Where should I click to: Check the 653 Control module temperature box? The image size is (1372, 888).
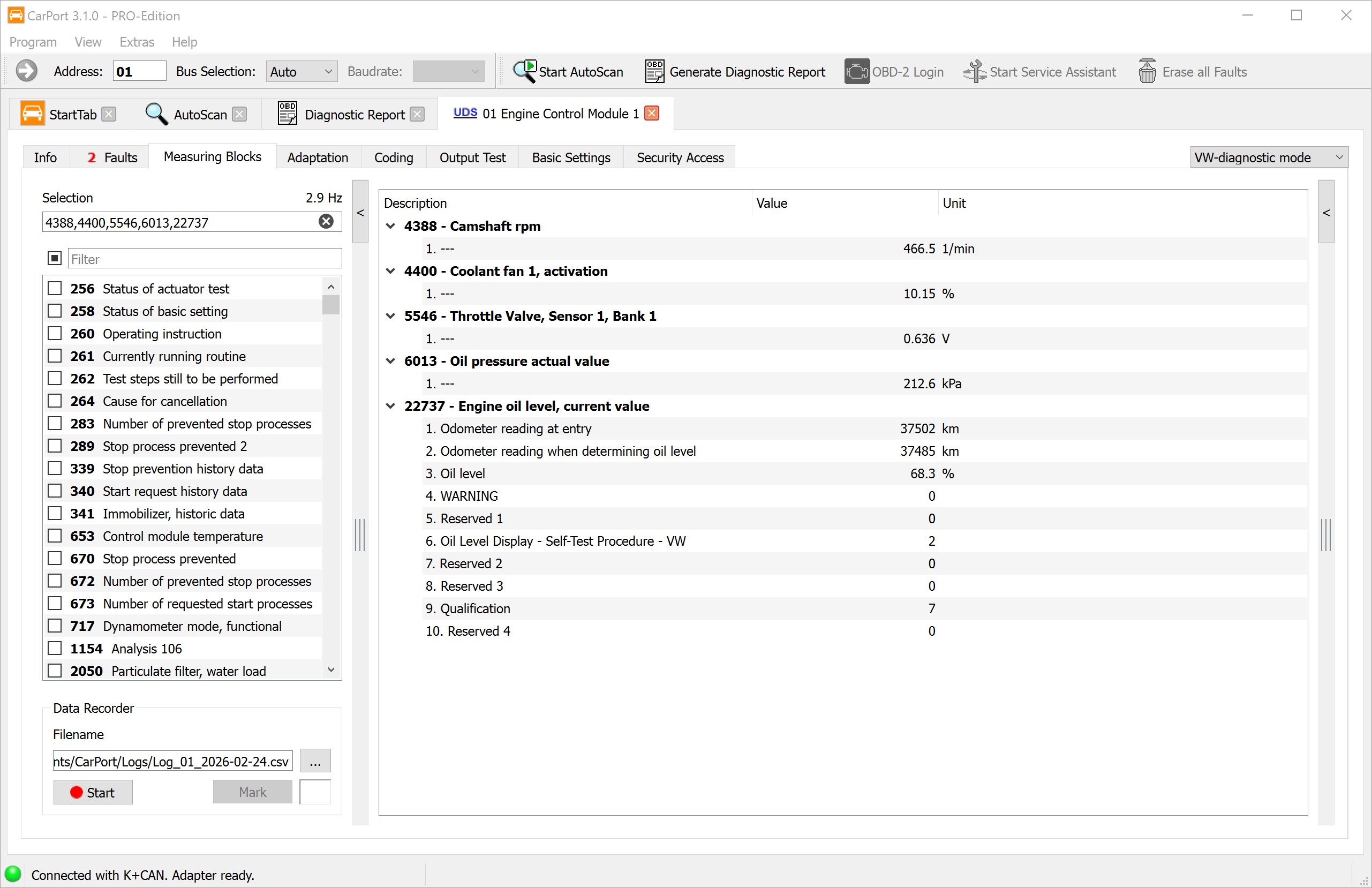[x=55, y=536]
